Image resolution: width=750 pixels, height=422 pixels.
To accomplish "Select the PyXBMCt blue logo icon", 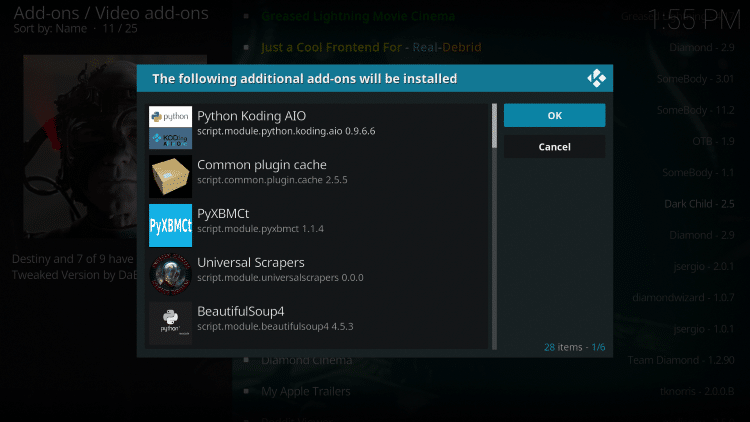I will click(x=170, y=225).
